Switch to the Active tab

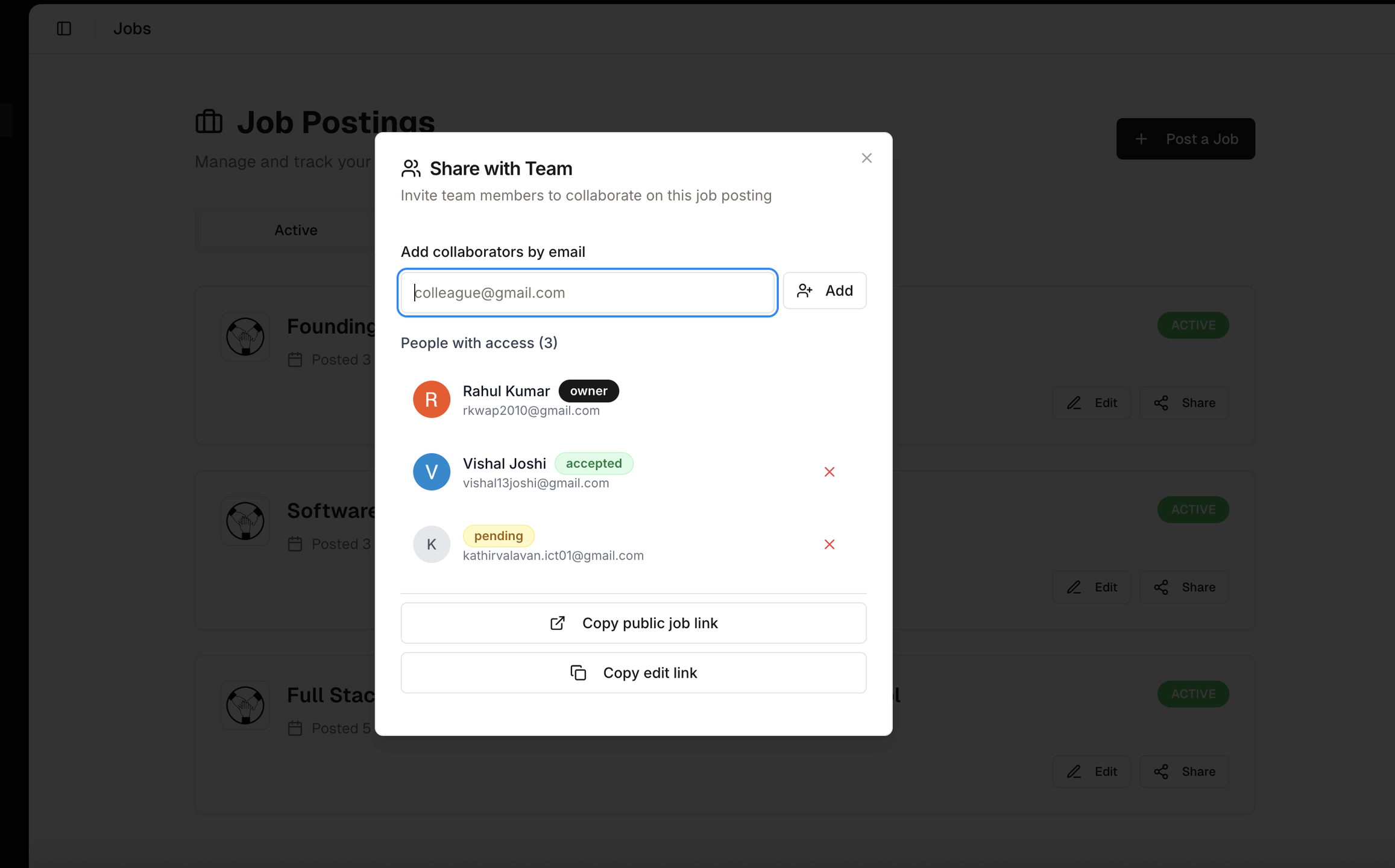pyautogui.click(x=295, y=230)
